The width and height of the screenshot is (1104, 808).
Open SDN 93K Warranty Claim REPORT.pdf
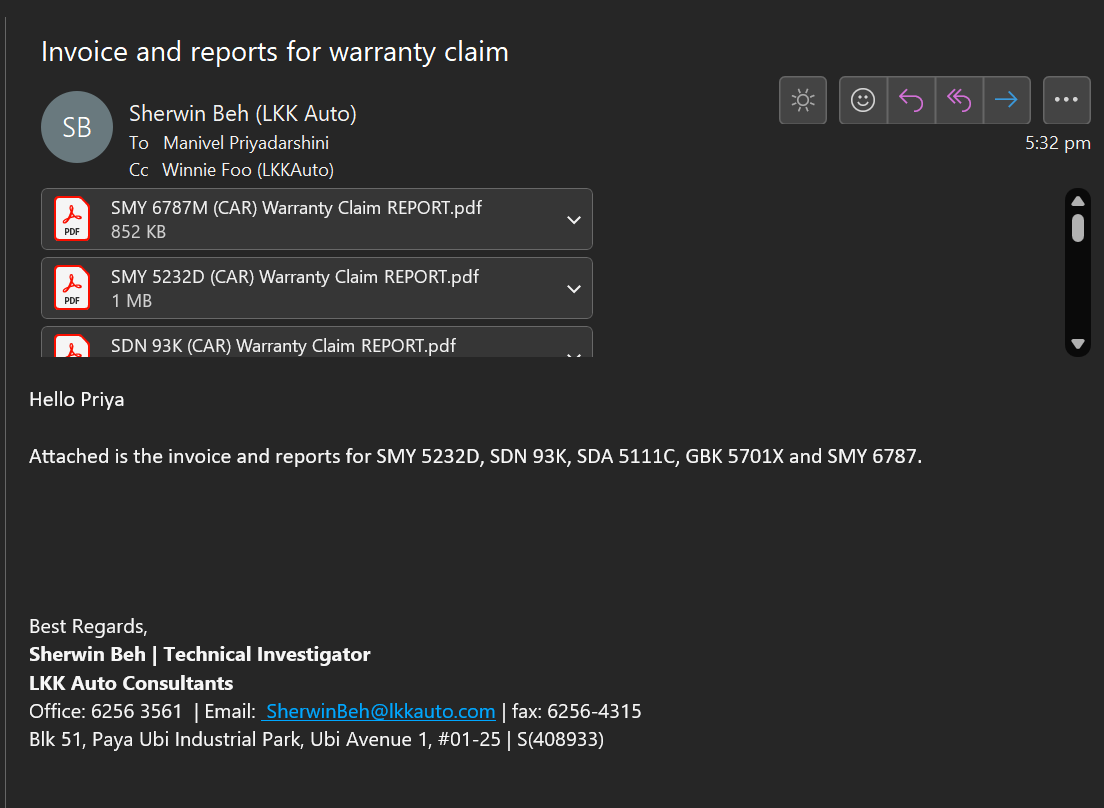(283, 346)
